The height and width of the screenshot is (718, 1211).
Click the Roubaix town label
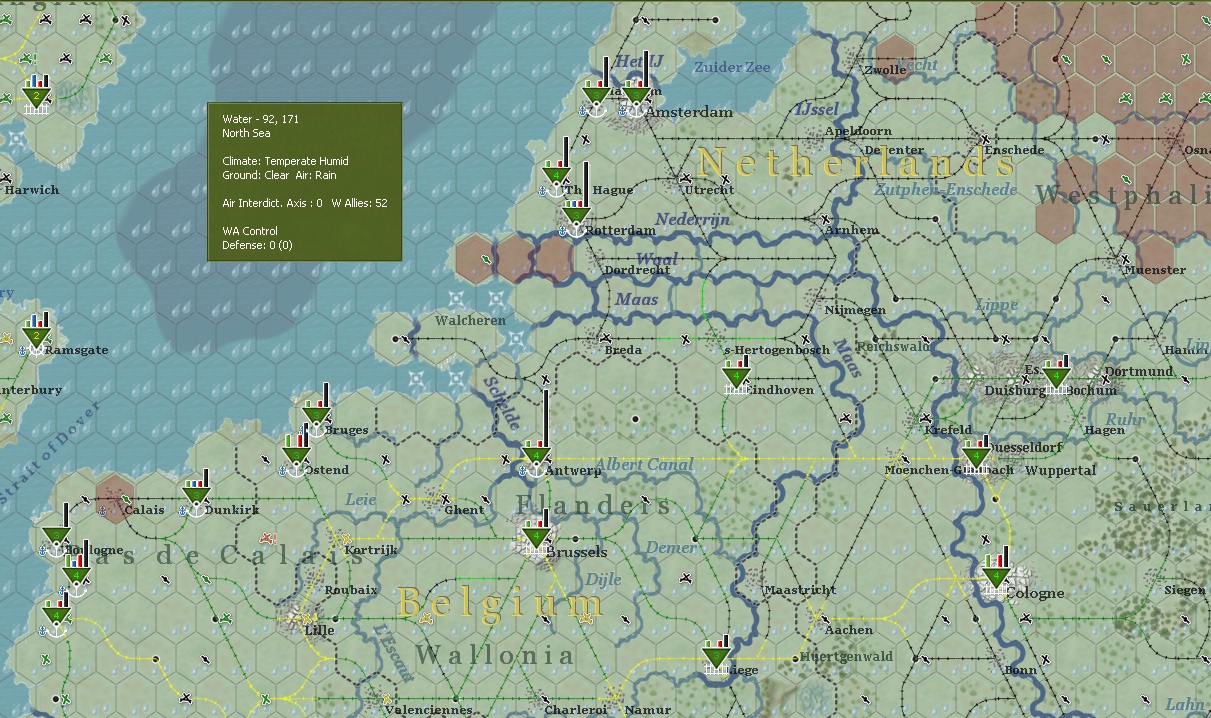pyautogui.click(x=351, y=590)
